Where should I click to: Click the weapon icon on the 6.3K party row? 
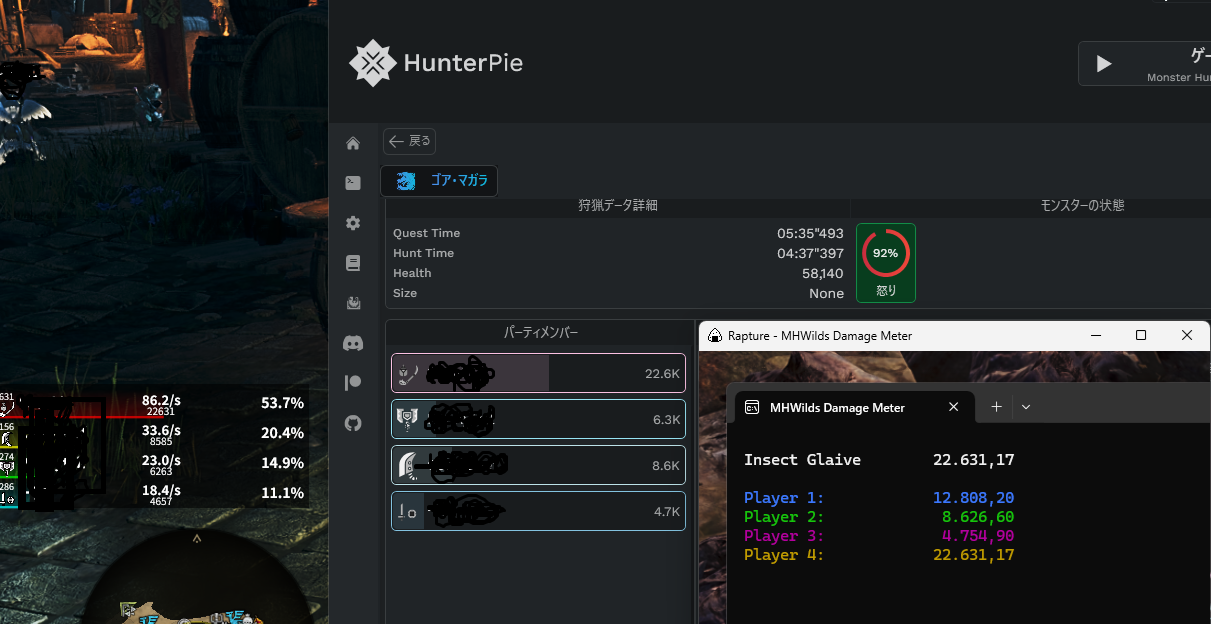pyautogui.click(x=408, y=420)
